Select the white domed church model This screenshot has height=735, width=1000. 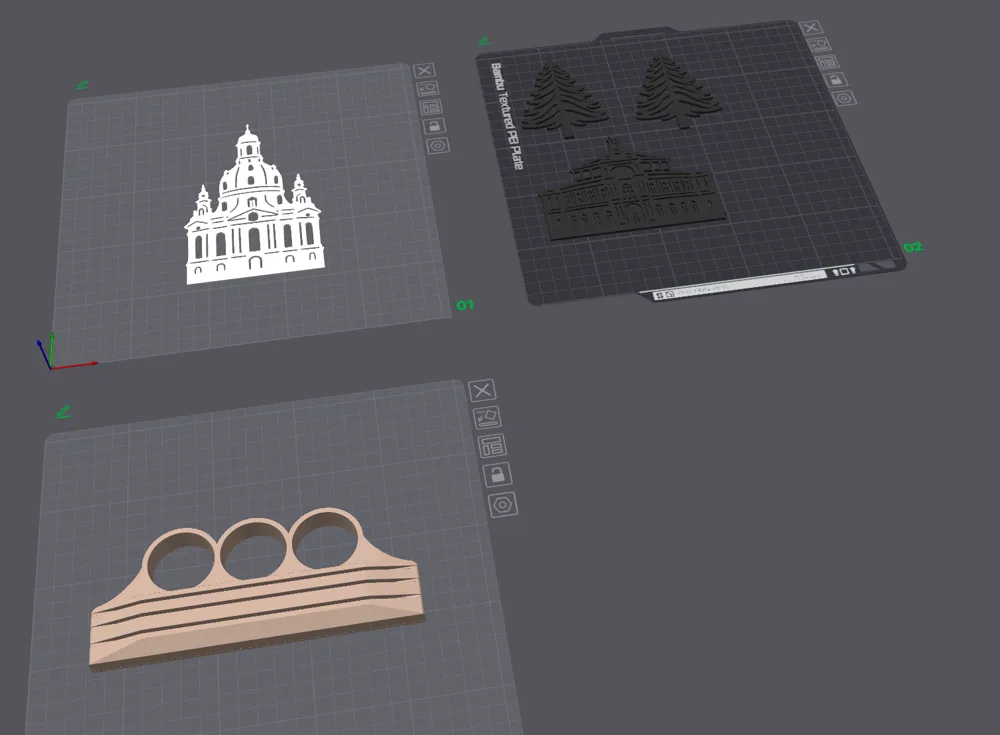pyautogui.click(x=254, y=211)
